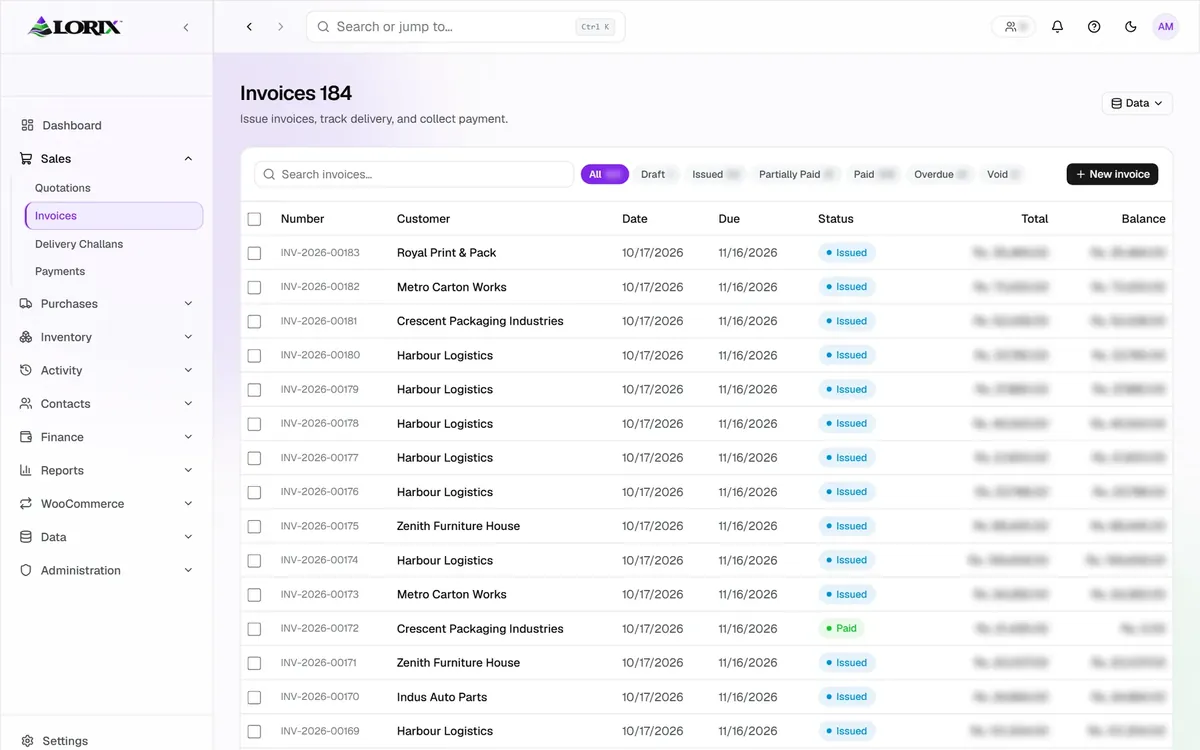Click Royal Print & Pack customer
1200x750 pixels.
click(x=446, y=253)
